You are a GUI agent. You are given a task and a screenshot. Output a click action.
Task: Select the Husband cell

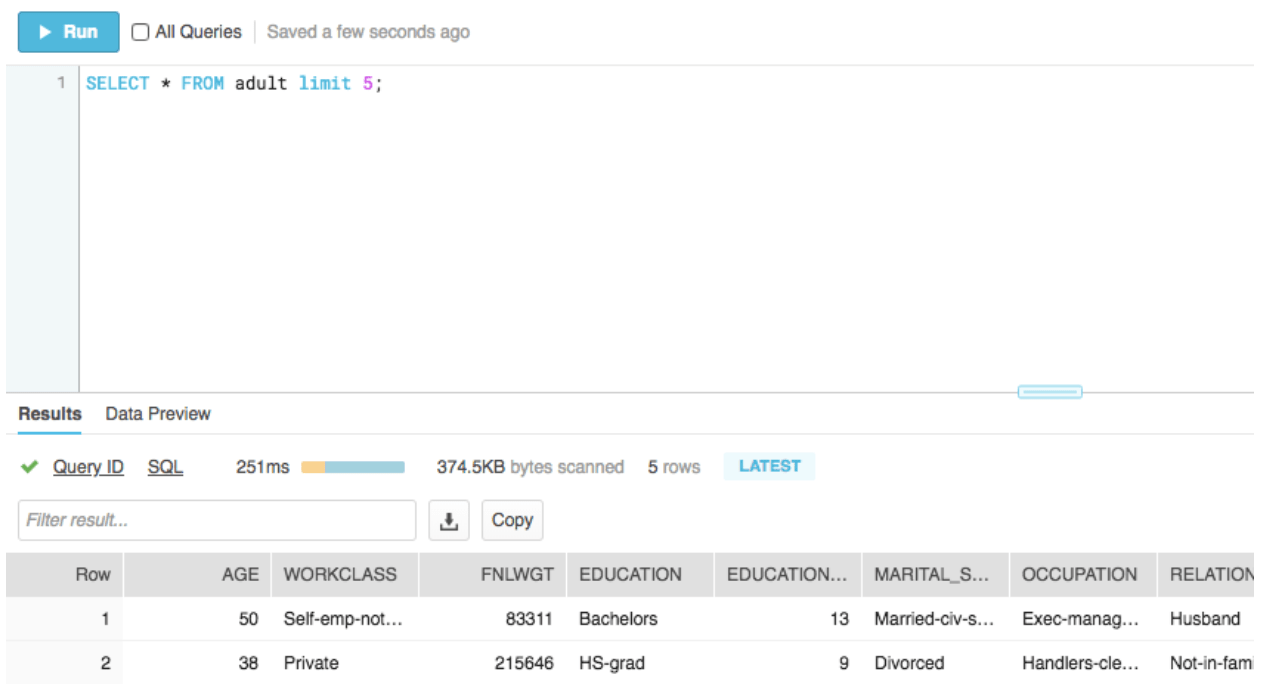[1205, 619]
